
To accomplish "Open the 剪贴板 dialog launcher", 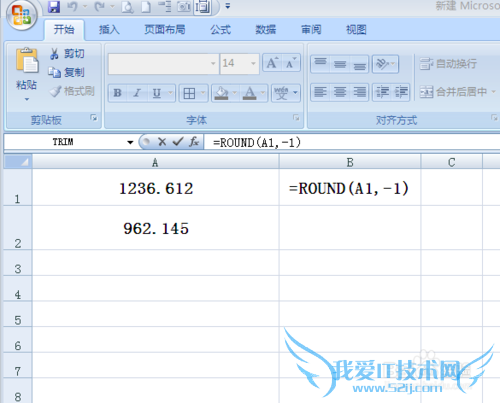I will tap(94, 117).
